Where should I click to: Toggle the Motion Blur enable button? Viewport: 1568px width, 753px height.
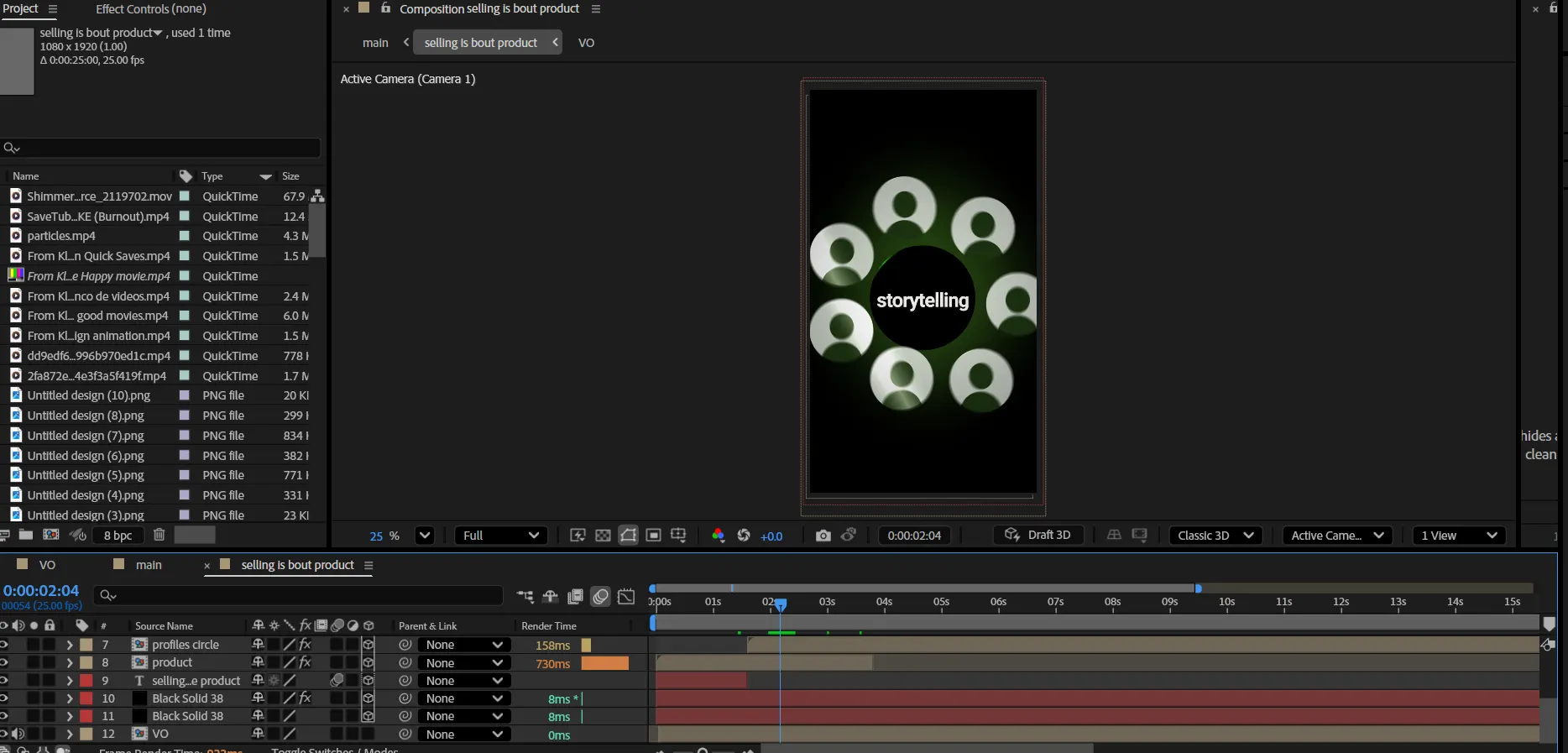[x=600, y=596]
